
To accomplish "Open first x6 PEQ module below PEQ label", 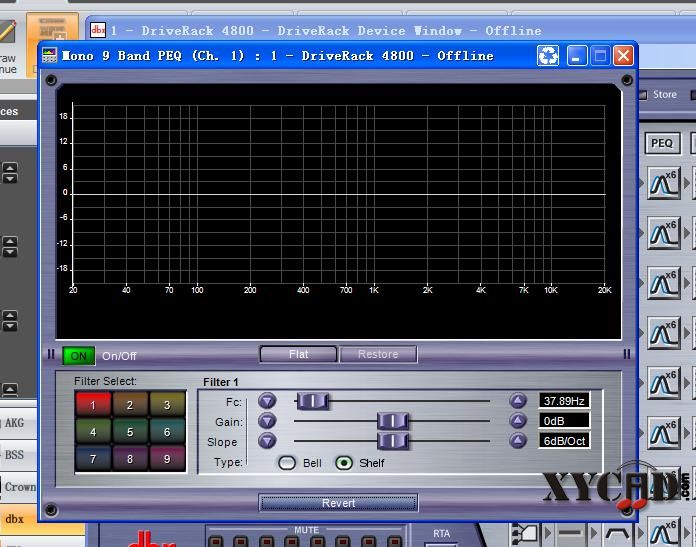I will tap(664, 182).
